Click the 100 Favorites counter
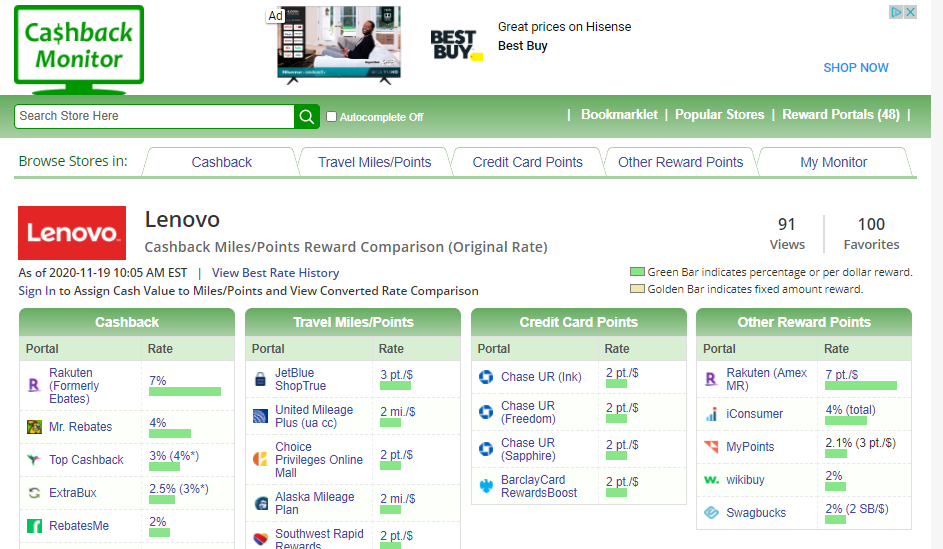 click(x=871, y=233)
